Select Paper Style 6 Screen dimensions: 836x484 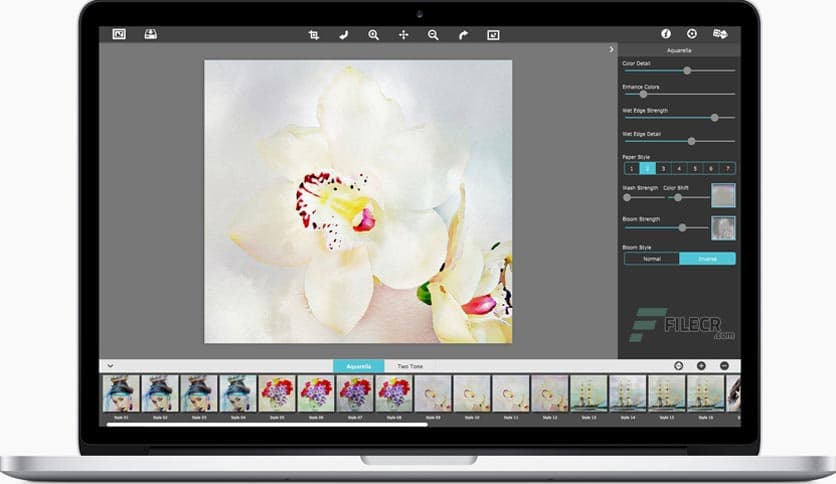point(711,168)
